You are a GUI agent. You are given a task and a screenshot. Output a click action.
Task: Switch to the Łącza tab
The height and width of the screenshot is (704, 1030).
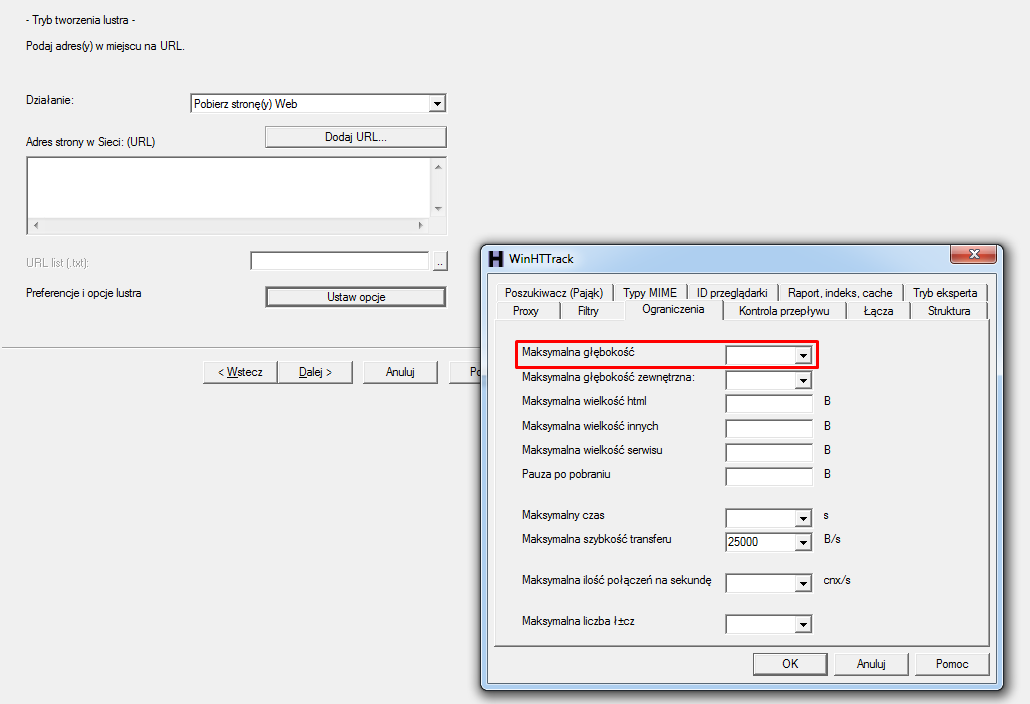pos(878,311)
